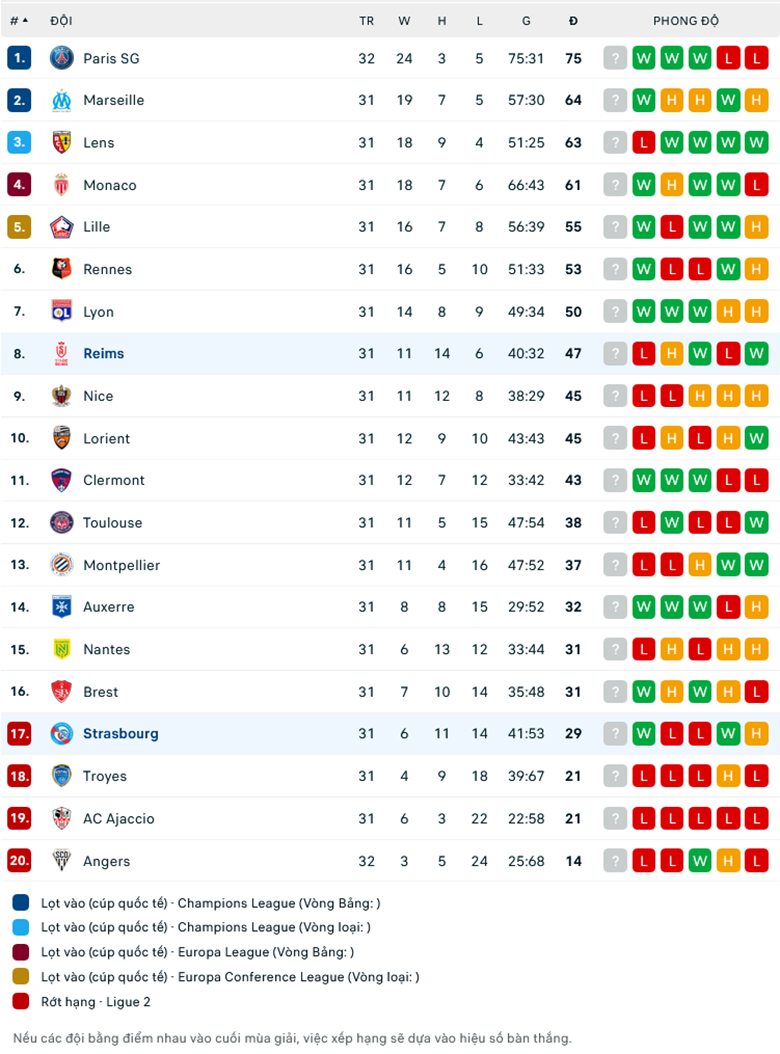Click the Angers question mark form badge
This screenshot has height=1054, width=780.
coord(615,861)
